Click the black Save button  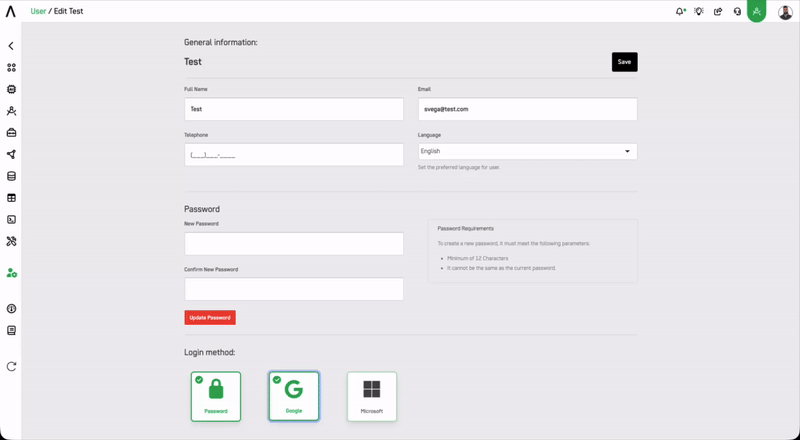(x=624, y=62)
